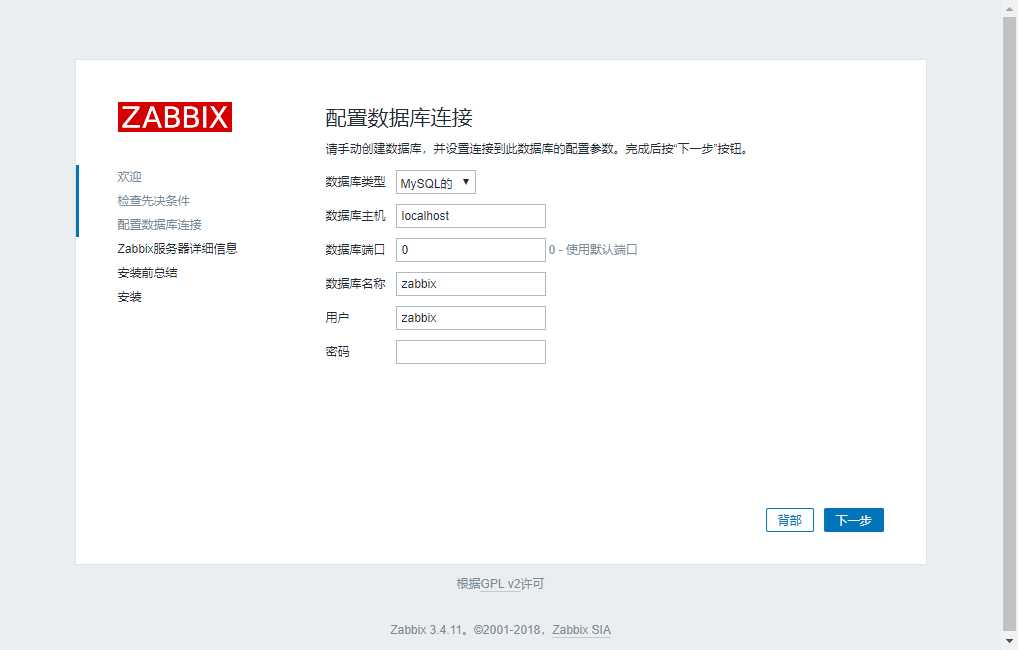
Task: Select the 欢迎 step in sidebar
Action: pos(129,177)
